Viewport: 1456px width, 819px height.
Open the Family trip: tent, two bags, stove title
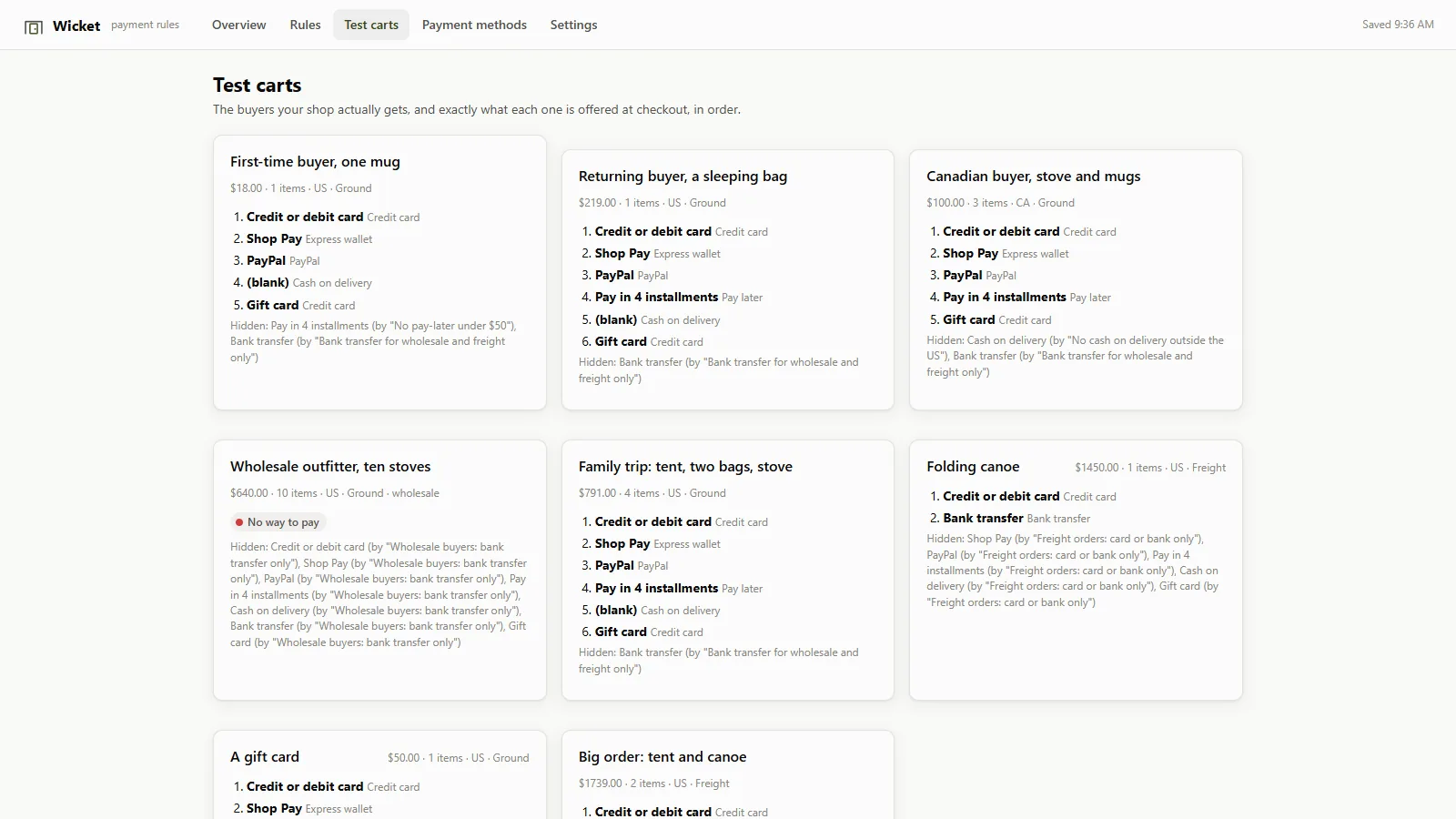point(685,466)
